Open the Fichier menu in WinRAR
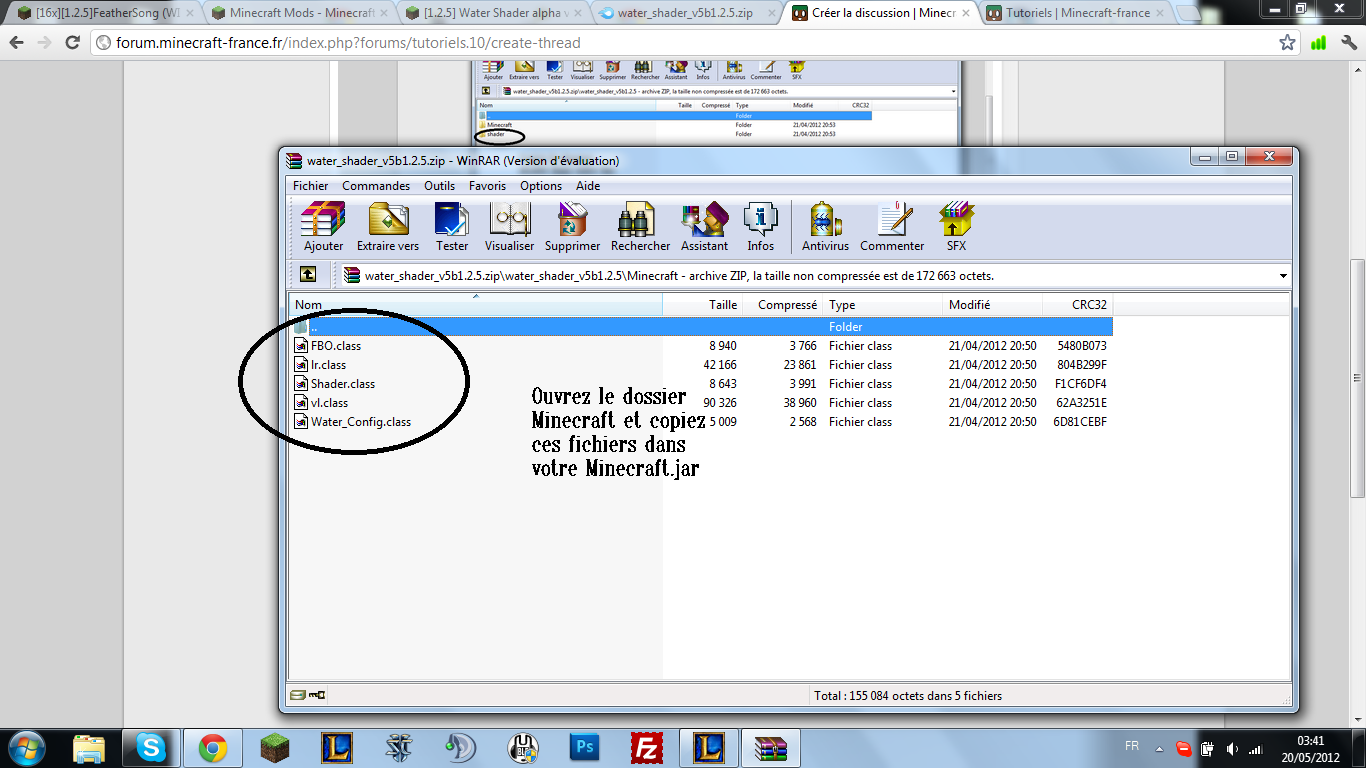The image size is (1366, 768). 310,186
